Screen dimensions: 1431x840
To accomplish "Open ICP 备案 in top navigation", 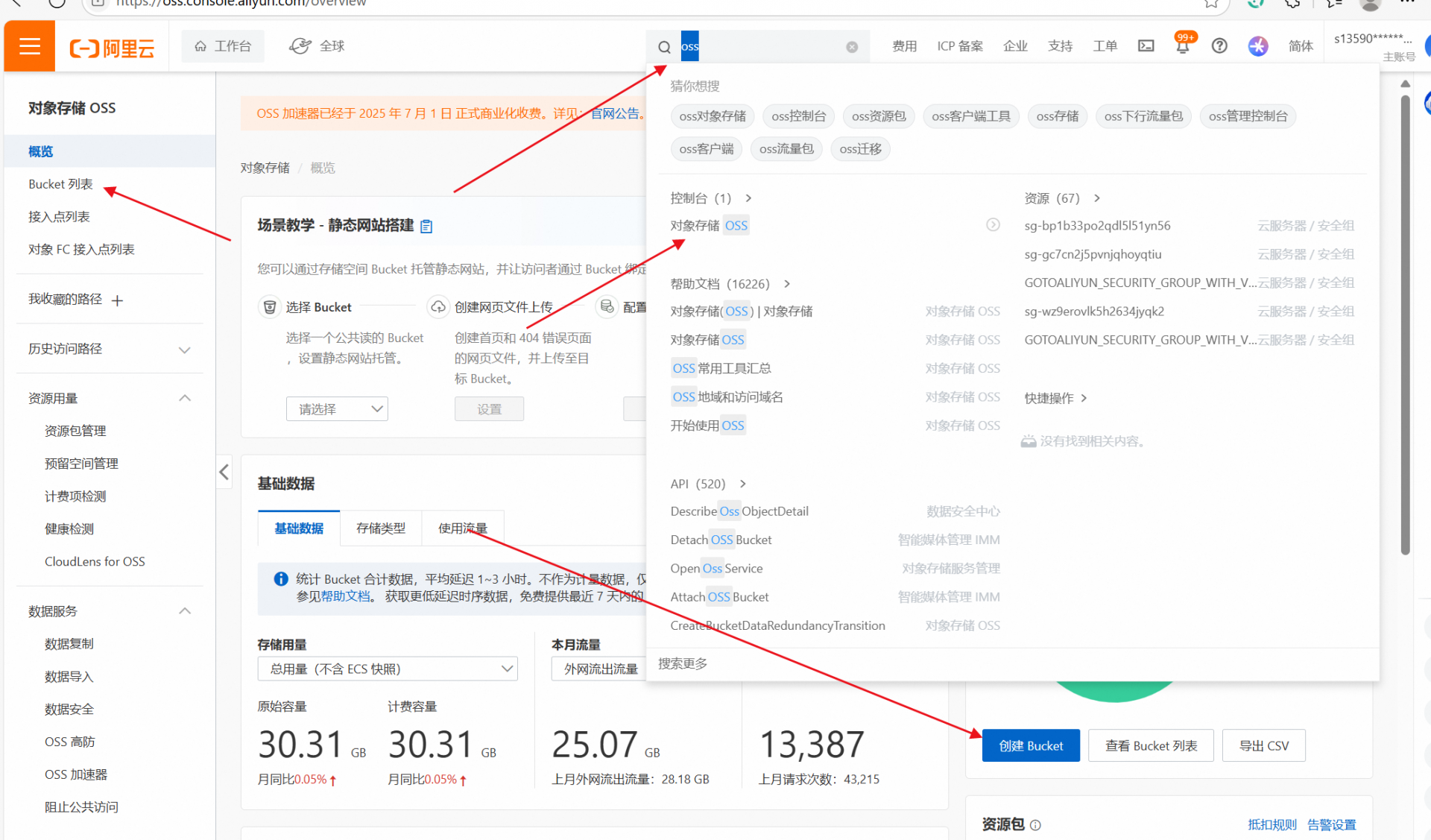I will pos(960,46).
